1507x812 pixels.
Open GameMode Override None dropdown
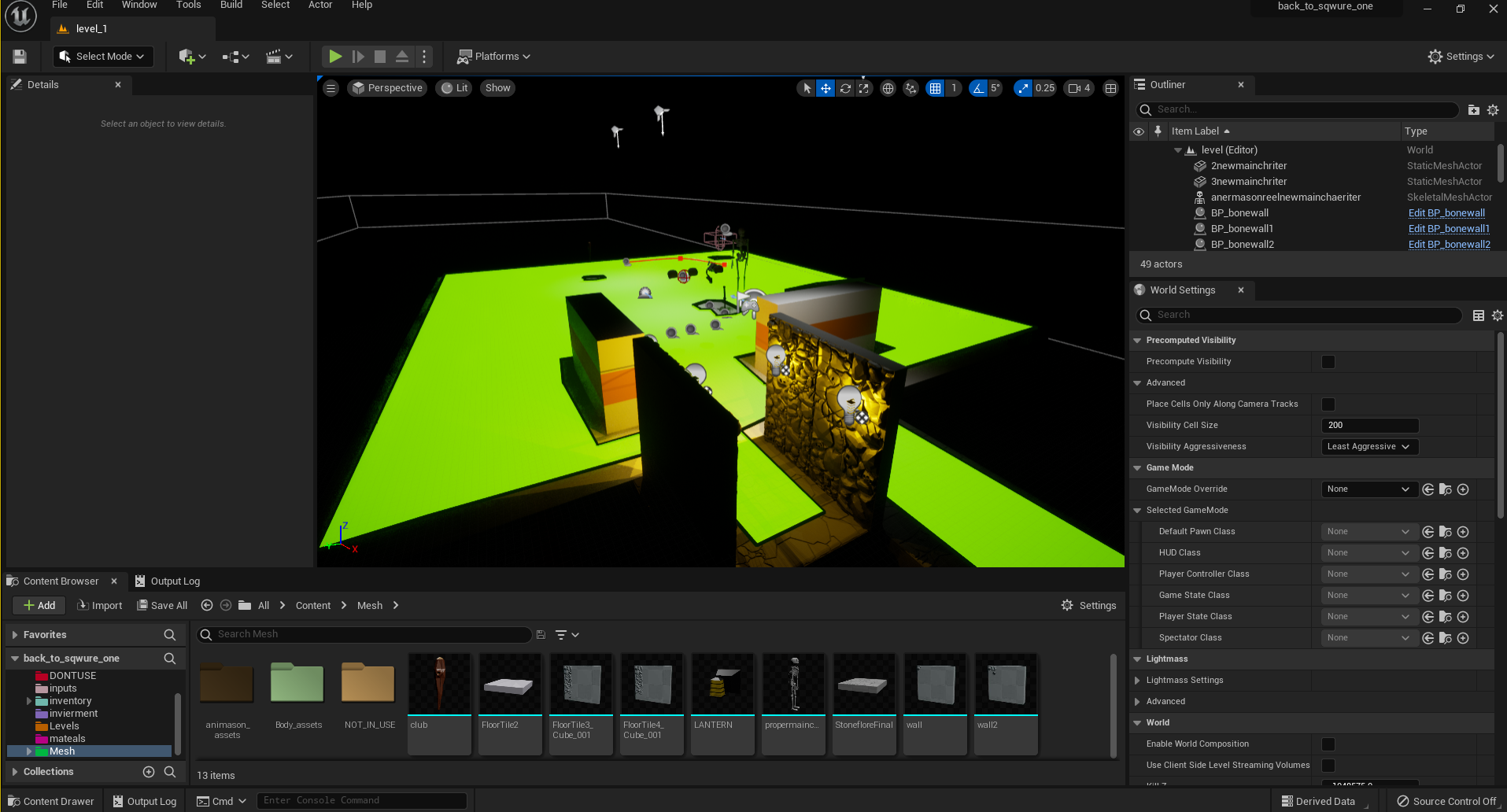1369,489
